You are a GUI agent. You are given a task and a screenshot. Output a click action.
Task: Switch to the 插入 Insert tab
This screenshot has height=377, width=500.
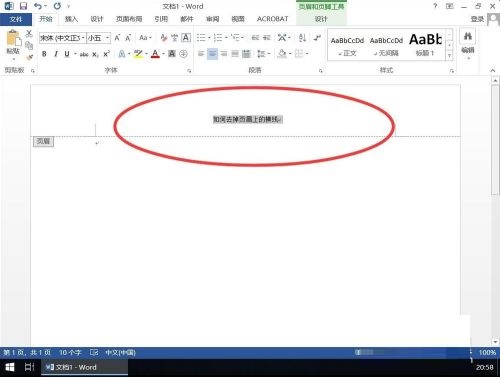(x=71, y=19)
